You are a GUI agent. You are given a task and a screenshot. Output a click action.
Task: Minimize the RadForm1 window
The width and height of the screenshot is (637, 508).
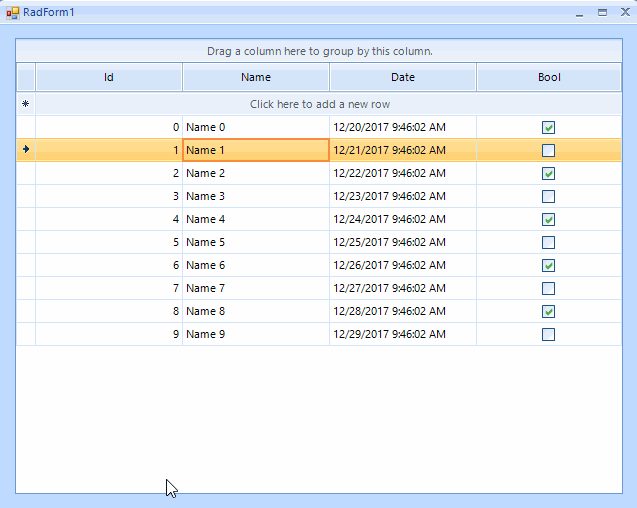(580, 13)
